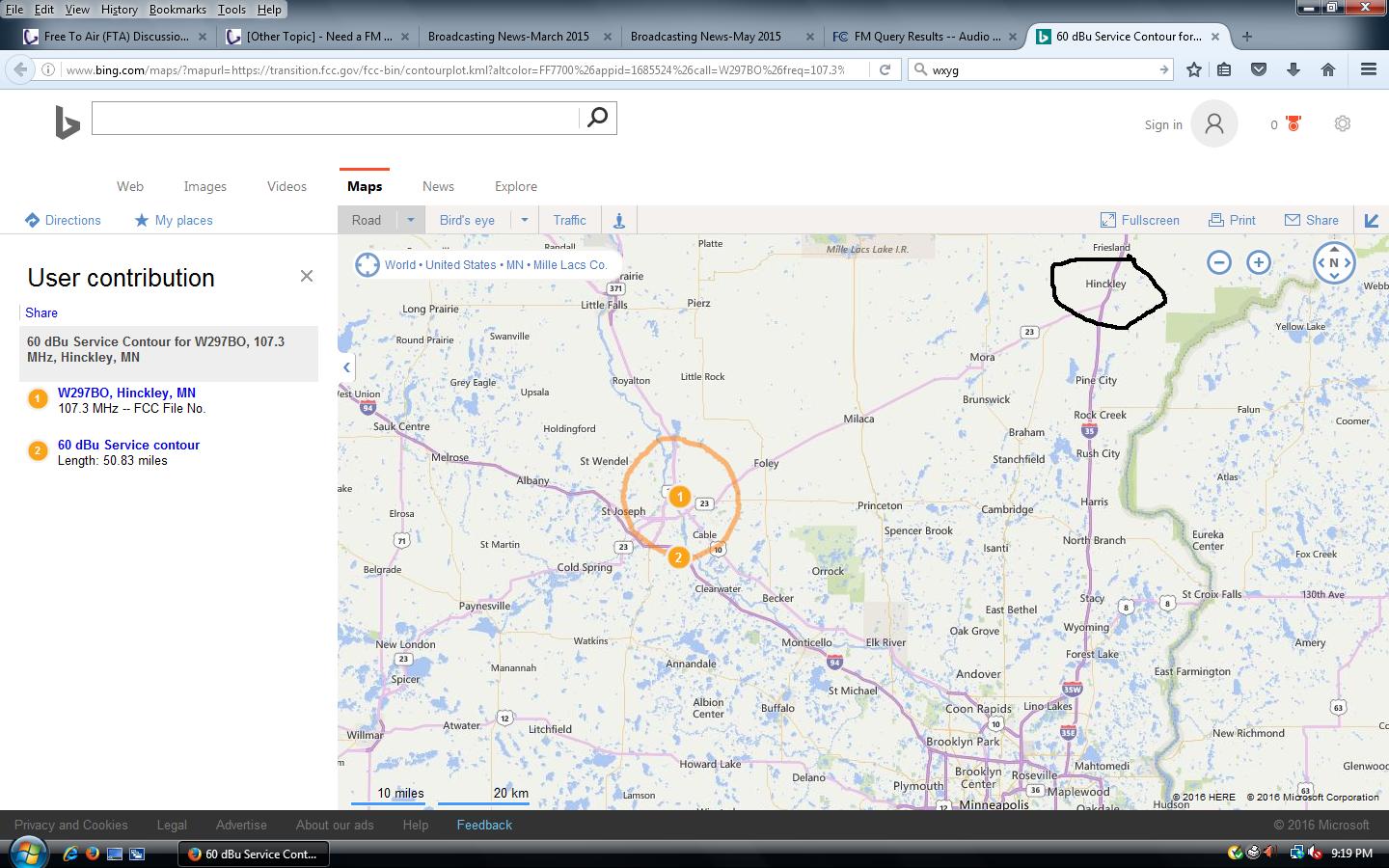Screen dimensions: 1389x868
Task: Click the Bing rewards medal icon
Action: 1294,123
